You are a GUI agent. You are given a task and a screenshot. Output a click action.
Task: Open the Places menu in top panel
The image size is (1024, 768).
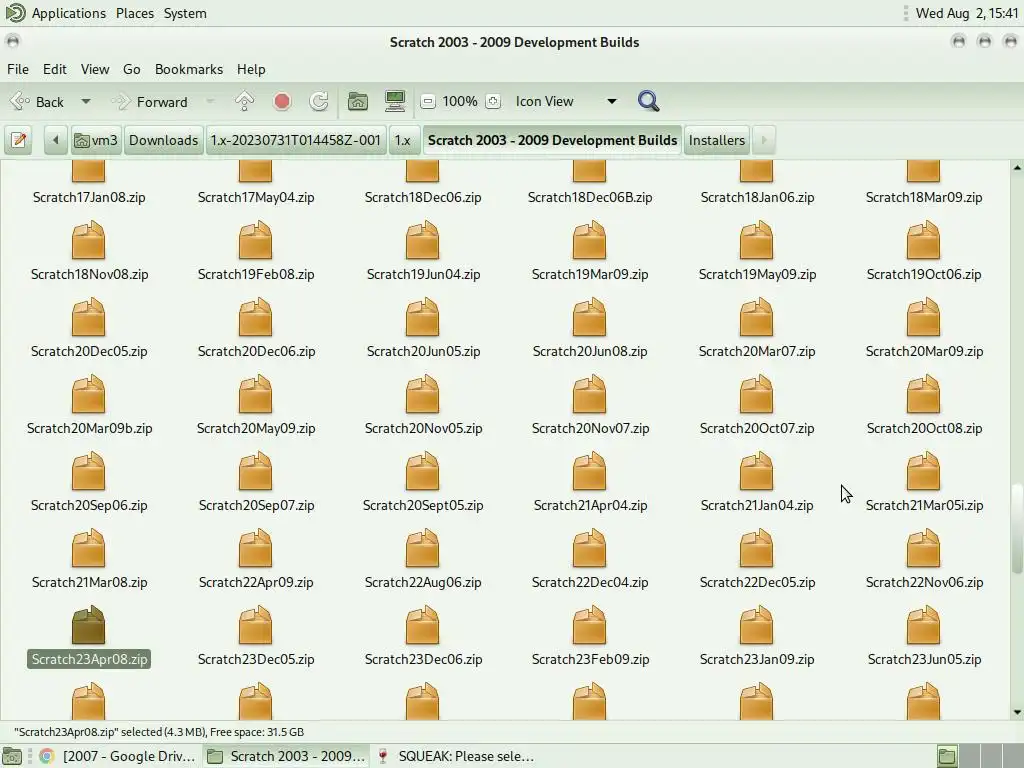coord(135,13)
